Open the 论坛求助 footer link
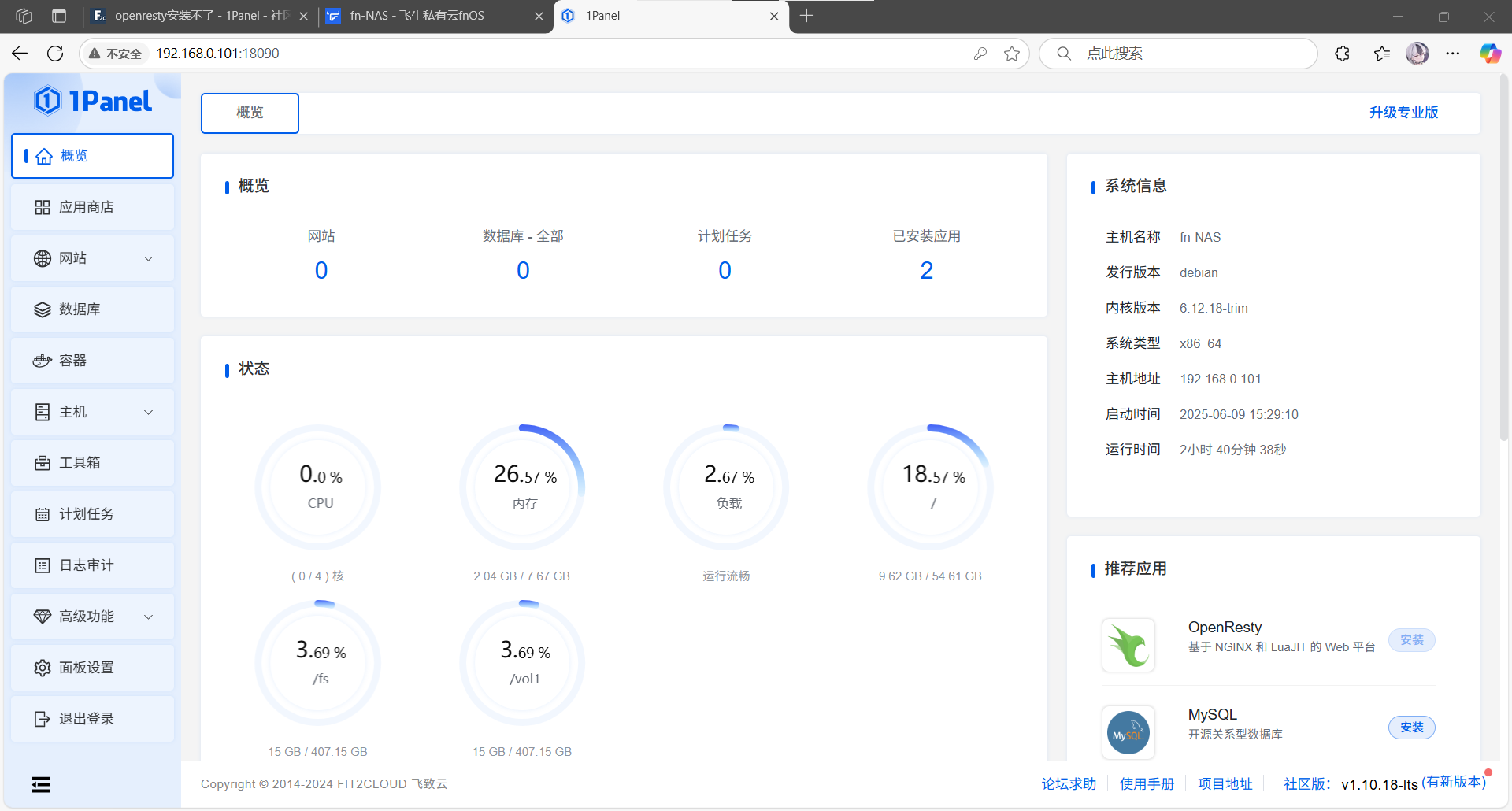 1069,784
